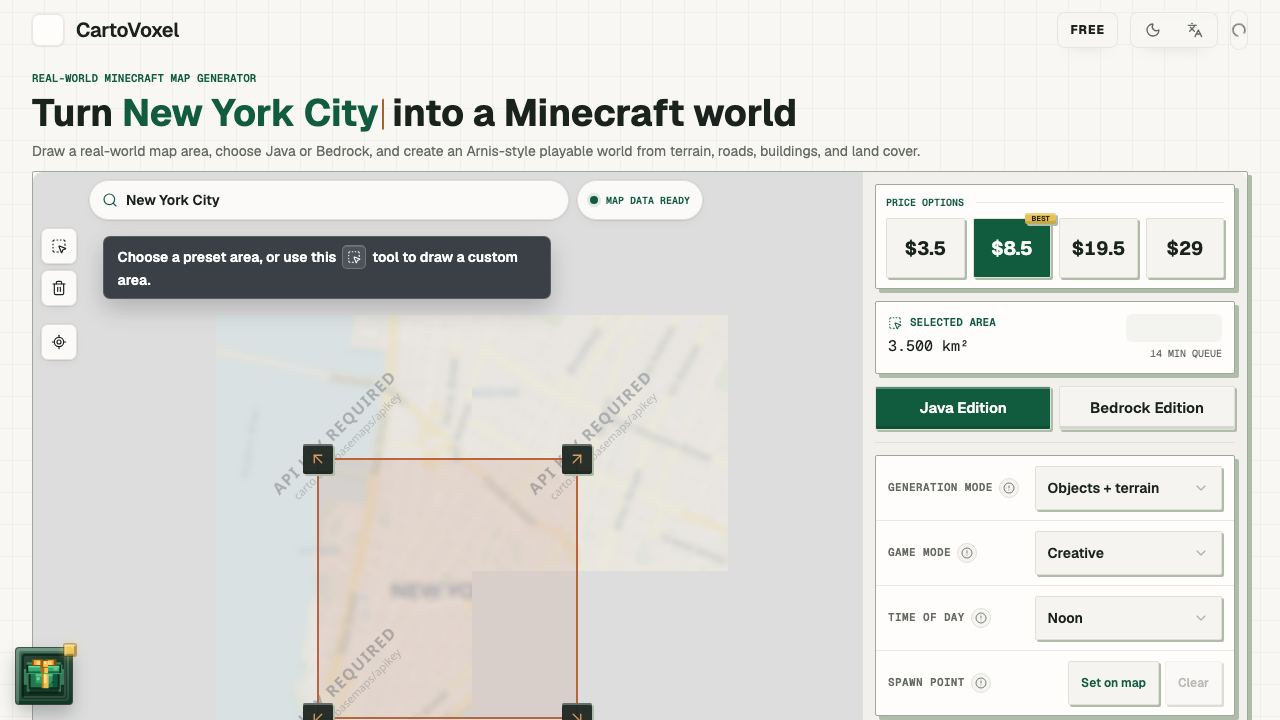Click the 3.500 km² area value
1280x720 pixels.
tap(928, 346)
